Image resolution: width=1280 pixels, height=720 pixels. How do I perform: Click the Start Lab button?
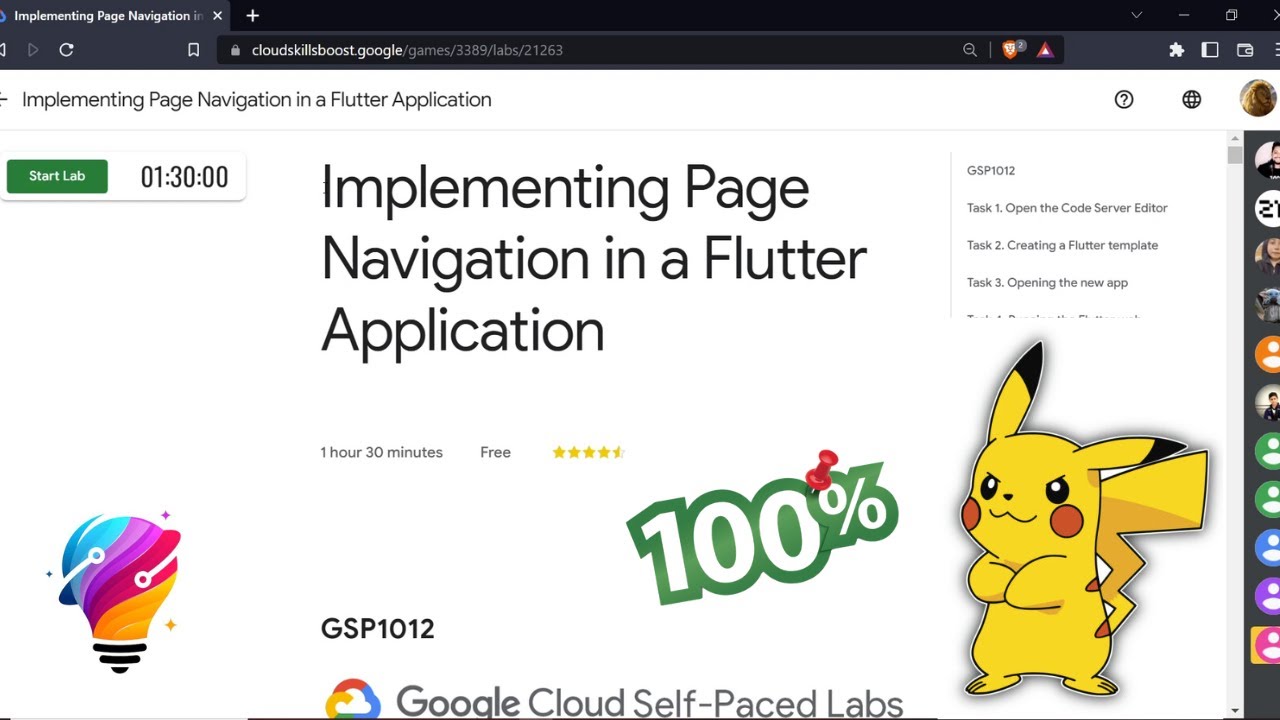[57, 176]
